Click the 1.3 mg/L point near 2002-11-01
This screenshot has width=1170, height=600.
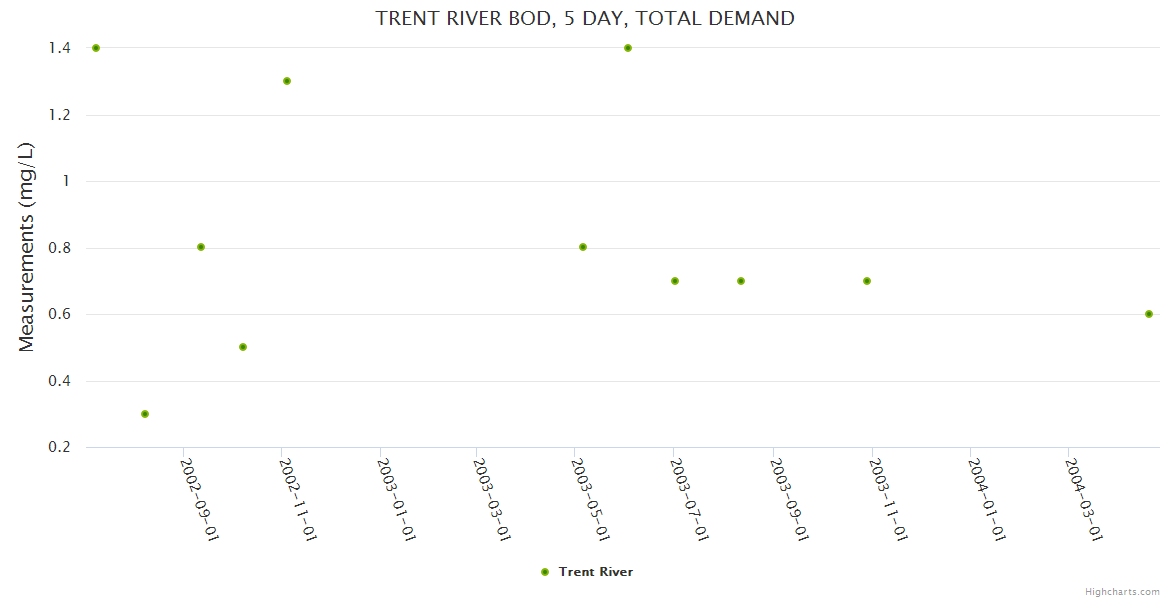[287, 81]
